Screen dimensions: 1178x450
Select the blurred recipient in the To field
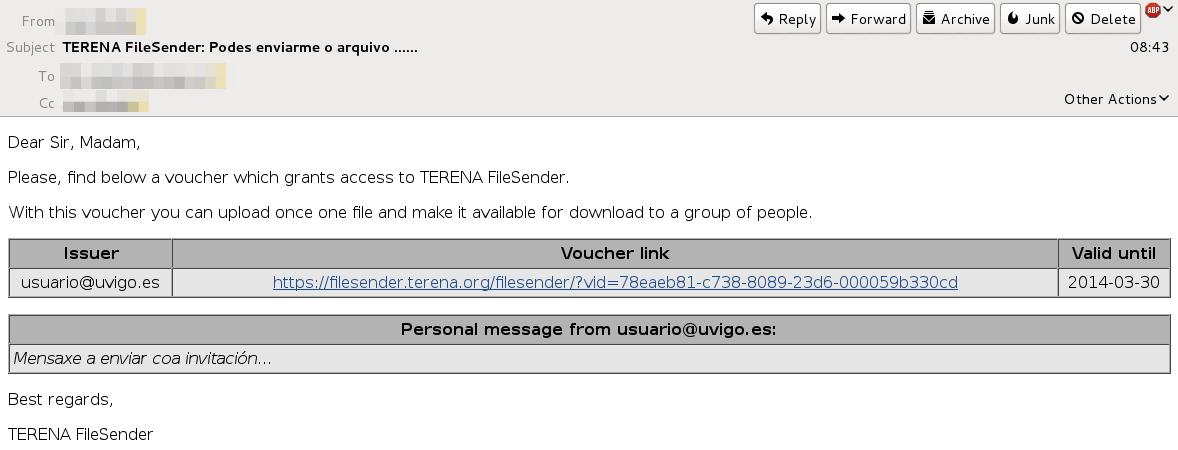[143, 76]
